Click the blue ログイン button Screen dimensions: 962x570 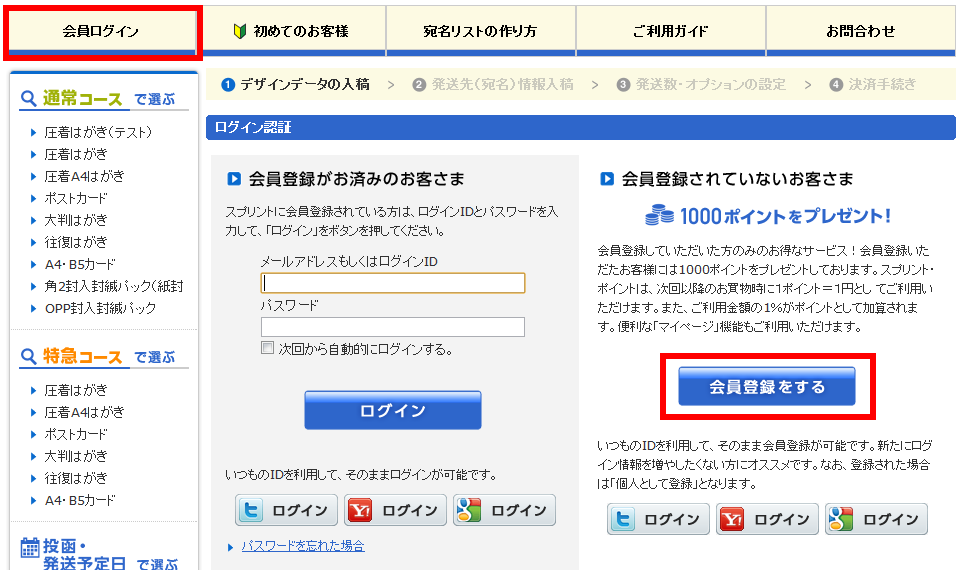393,410
